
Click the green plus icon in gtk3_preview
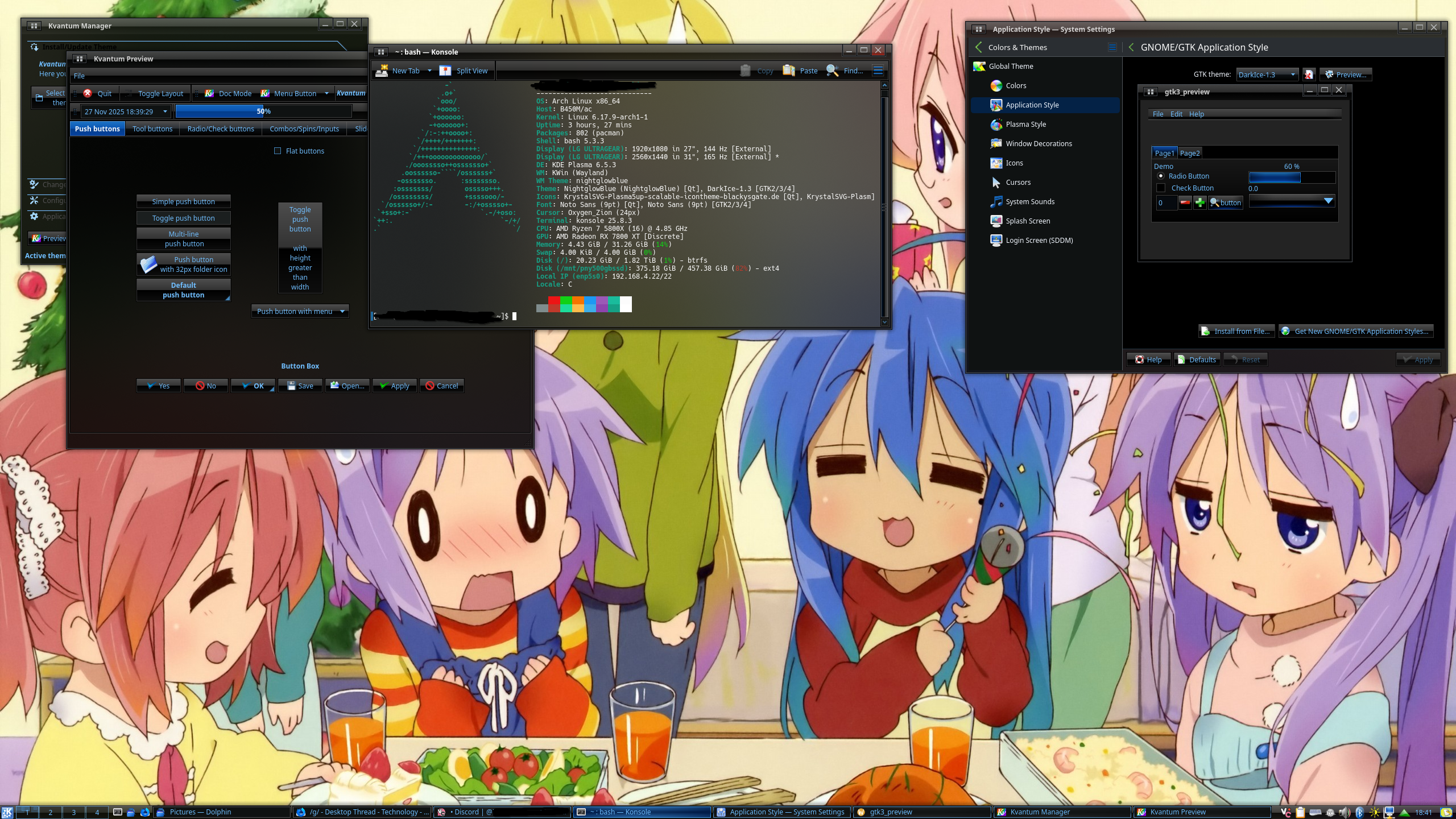click(1199, 202)
